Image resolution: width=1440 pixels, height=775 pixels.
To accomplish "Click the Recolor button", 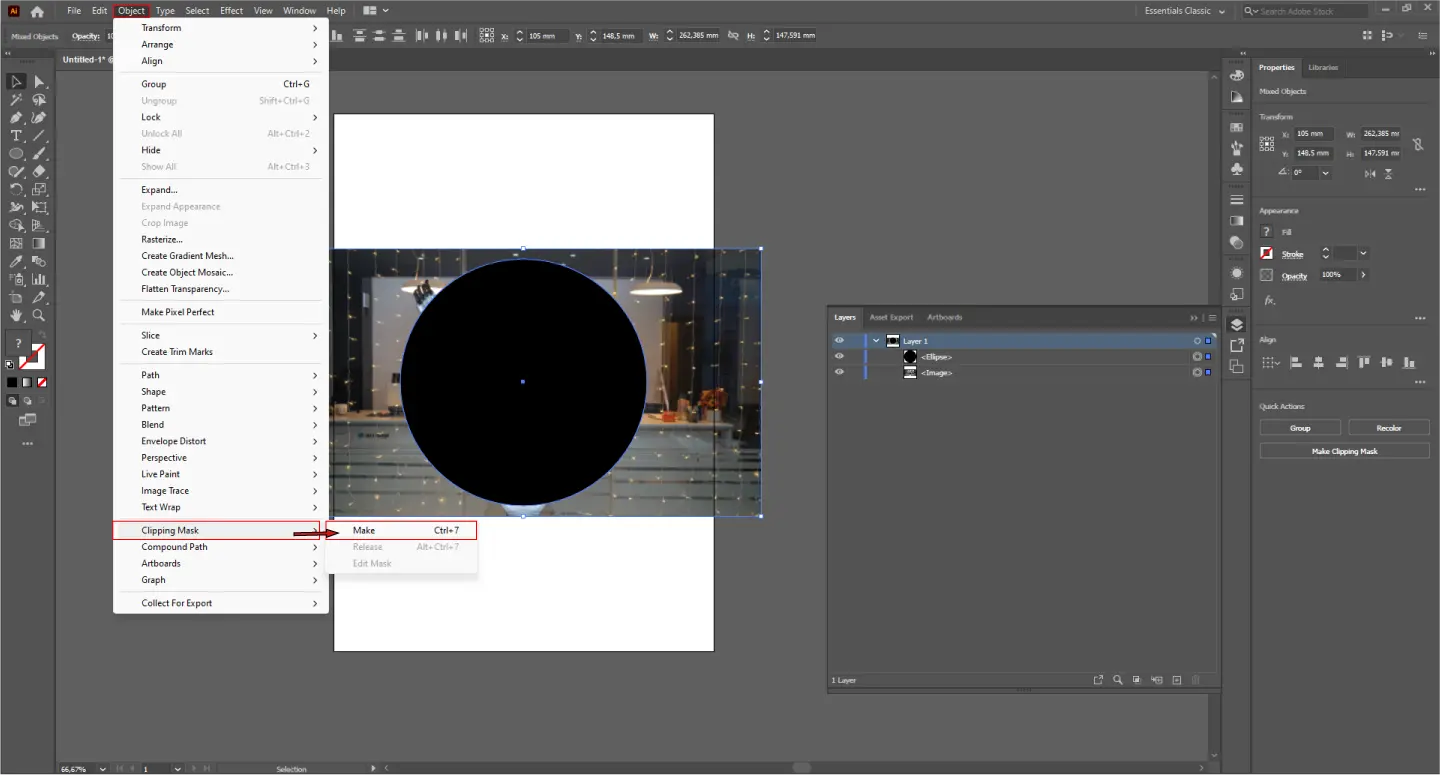I will coord(1389,428).
